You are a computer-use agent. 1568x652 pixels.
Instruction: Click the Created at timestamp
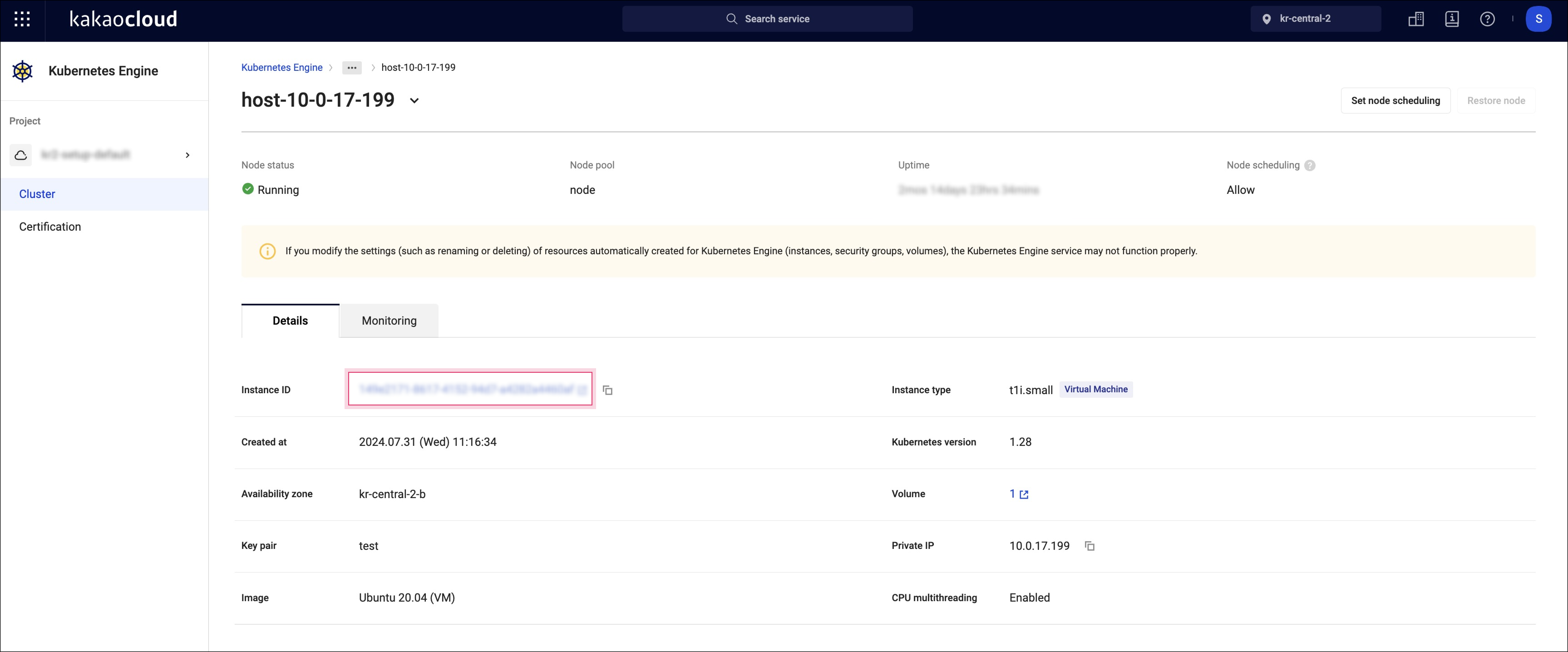pos(428,442)
